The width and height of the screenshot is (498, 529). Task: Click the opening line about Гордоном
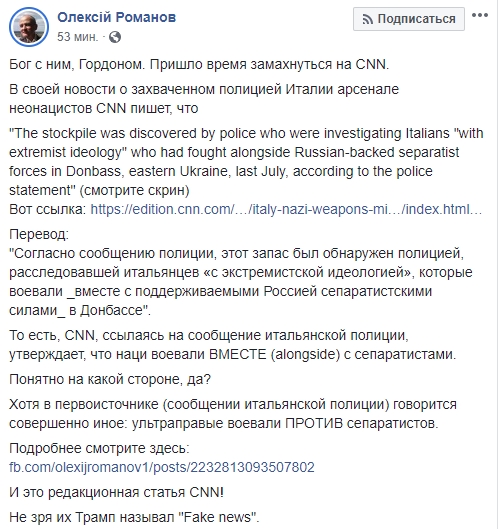[199, 64]
